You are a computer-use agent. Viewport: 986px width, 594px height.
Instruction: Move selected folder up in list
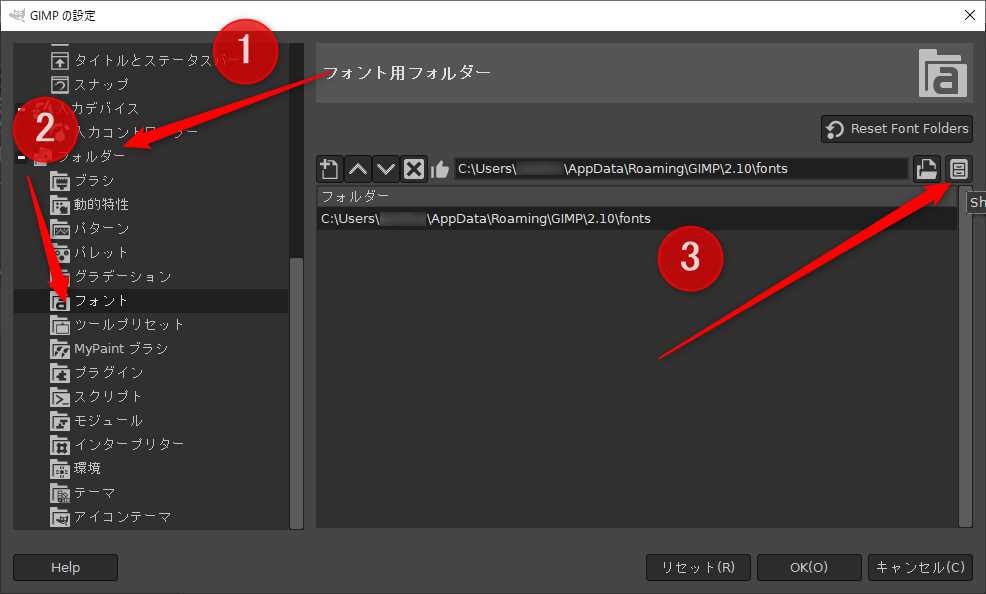pos(358,168)
